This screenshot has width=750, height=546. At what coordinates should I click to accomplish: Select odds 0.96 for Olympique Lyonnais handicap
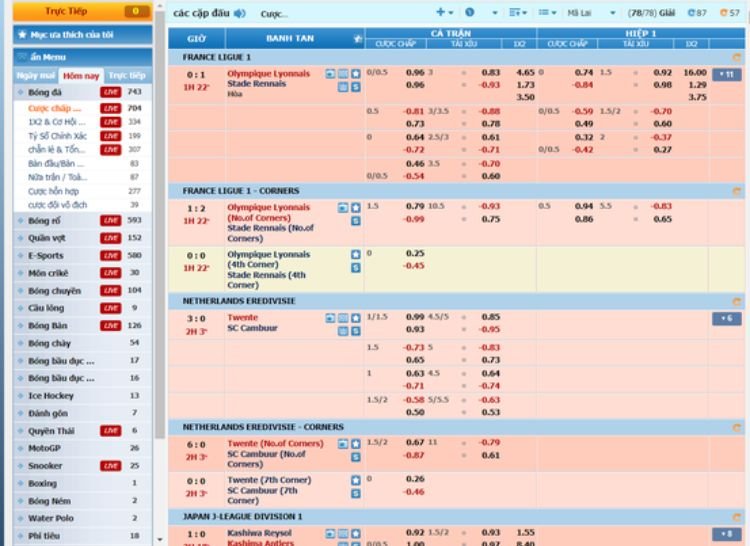[x=415, y=73]
